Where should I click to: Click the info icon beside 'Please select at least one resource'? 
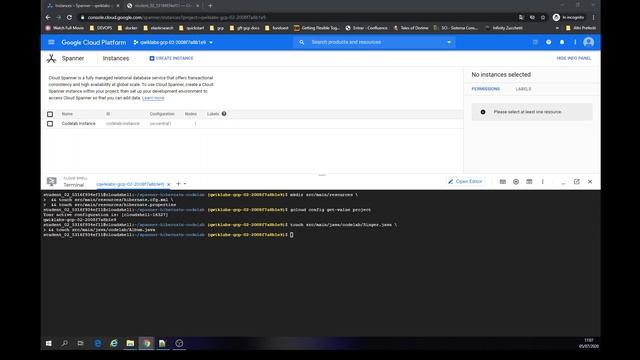(483, 112)
